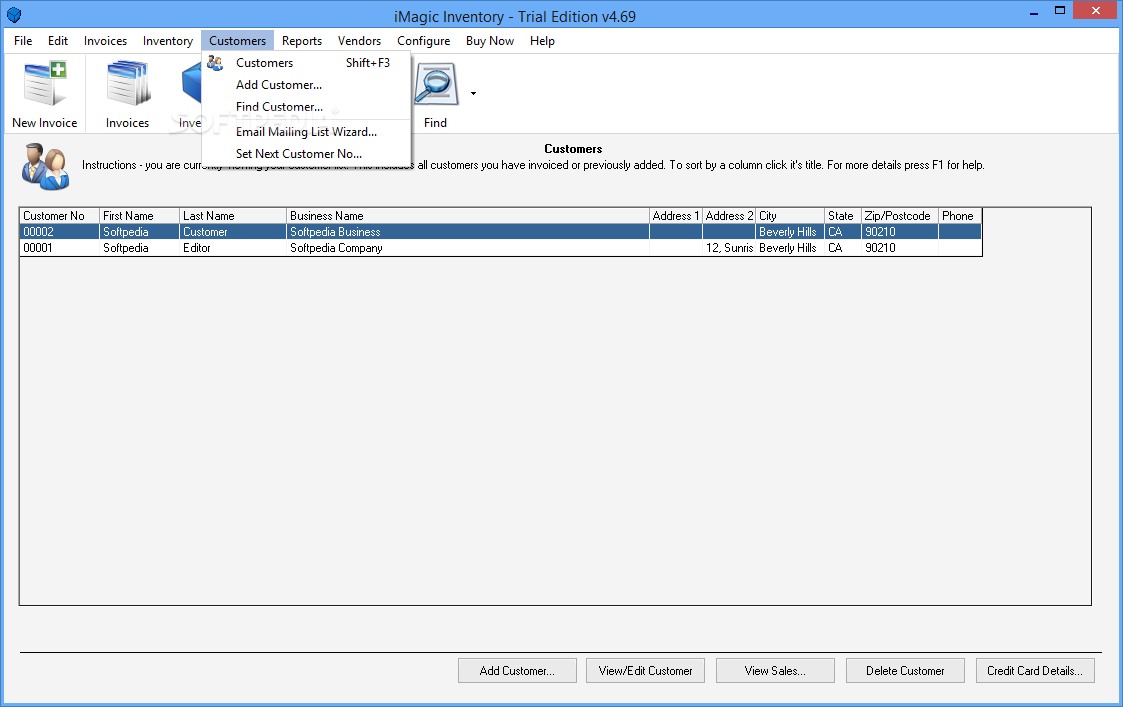The height and width of the screenshot is (707, 1123).
Task: Open the Edit menu
Action: 58,41
